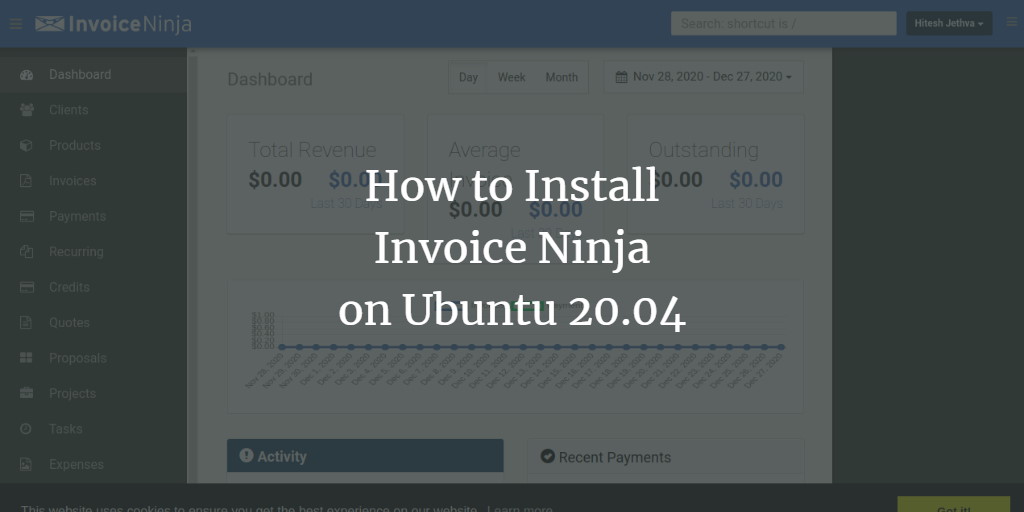Toggle the right-side hamburger menu icon
Image resolution: width=1024 pixels, height=512 pixels.
pyautogui.click(x=1012, y=22)
